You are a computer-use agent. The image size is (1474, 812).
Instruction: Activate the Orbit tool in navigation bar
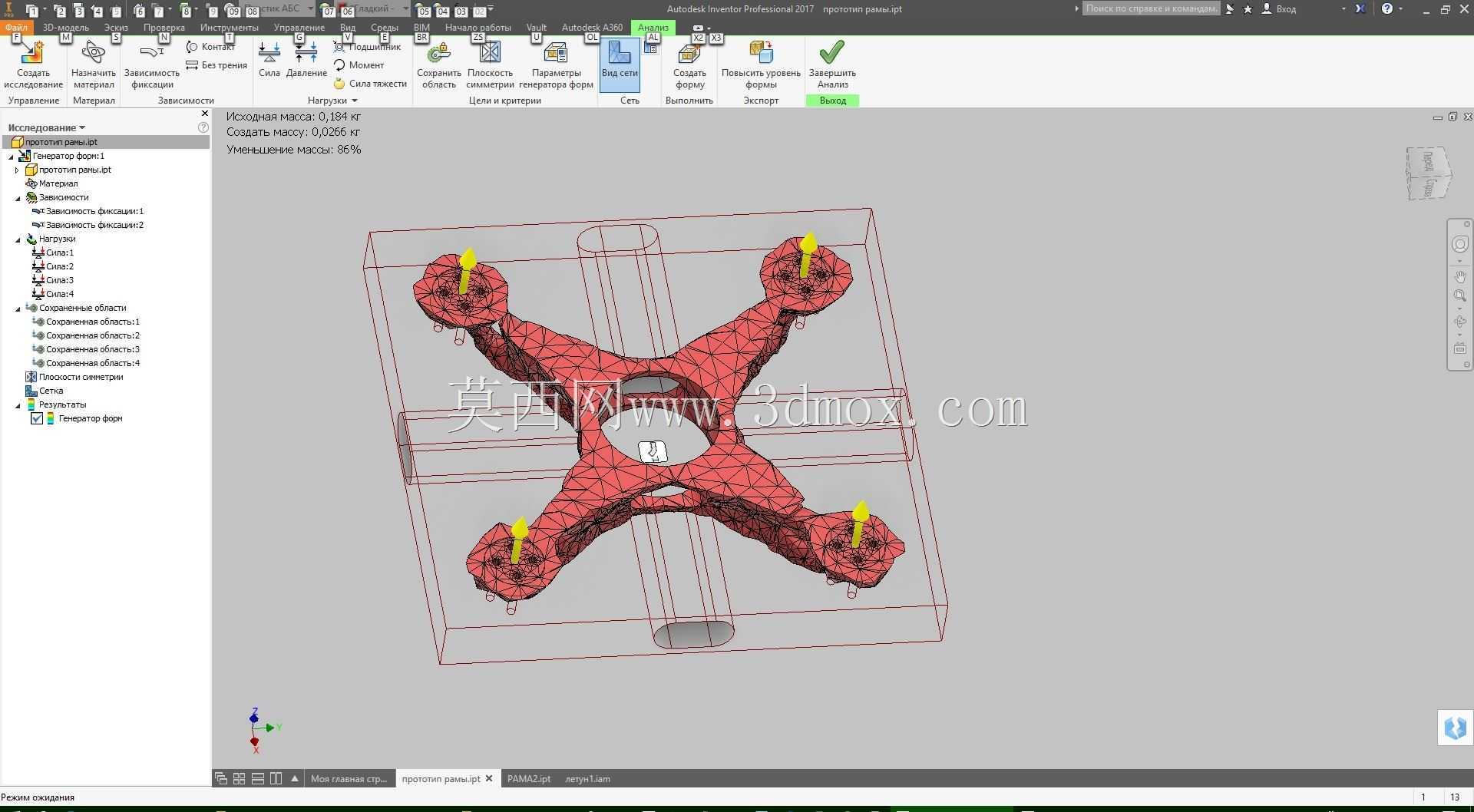(x=1459, y=322)
